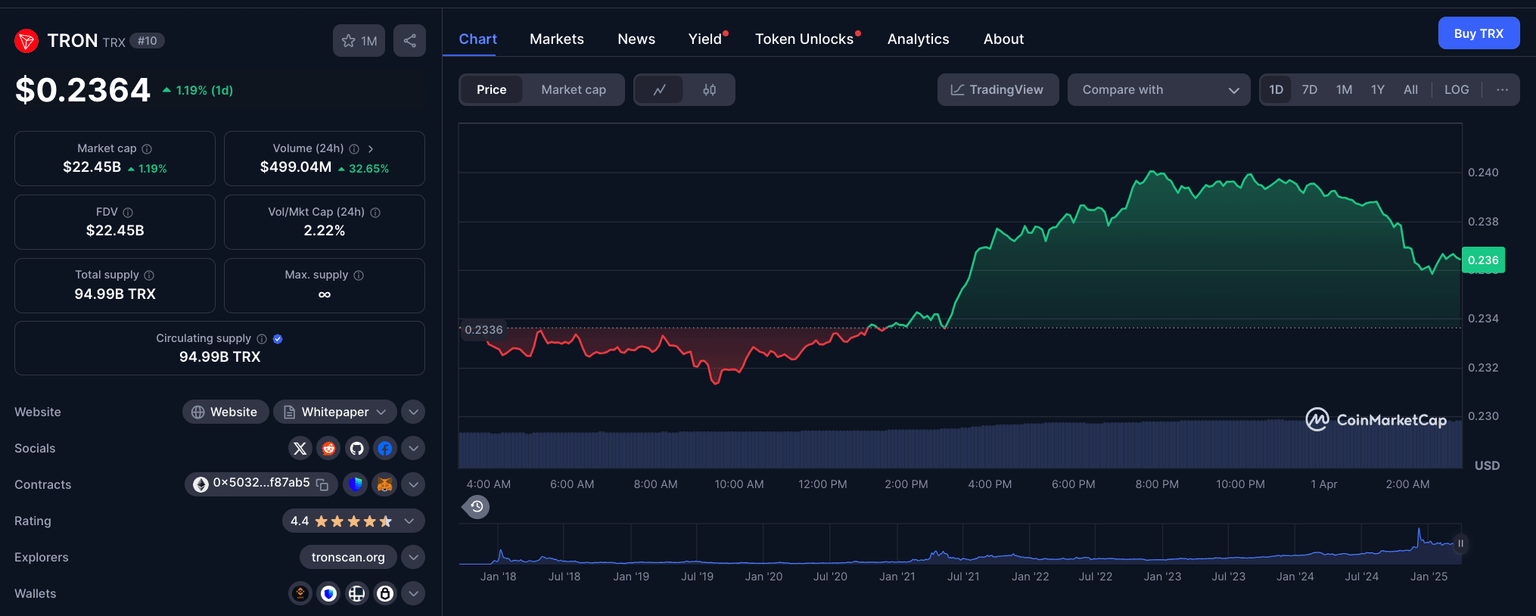Image resolution: width=1536 pixels, height=616 pixels.
Task: Open the TradingView chart option
Action: pos(997,89)
